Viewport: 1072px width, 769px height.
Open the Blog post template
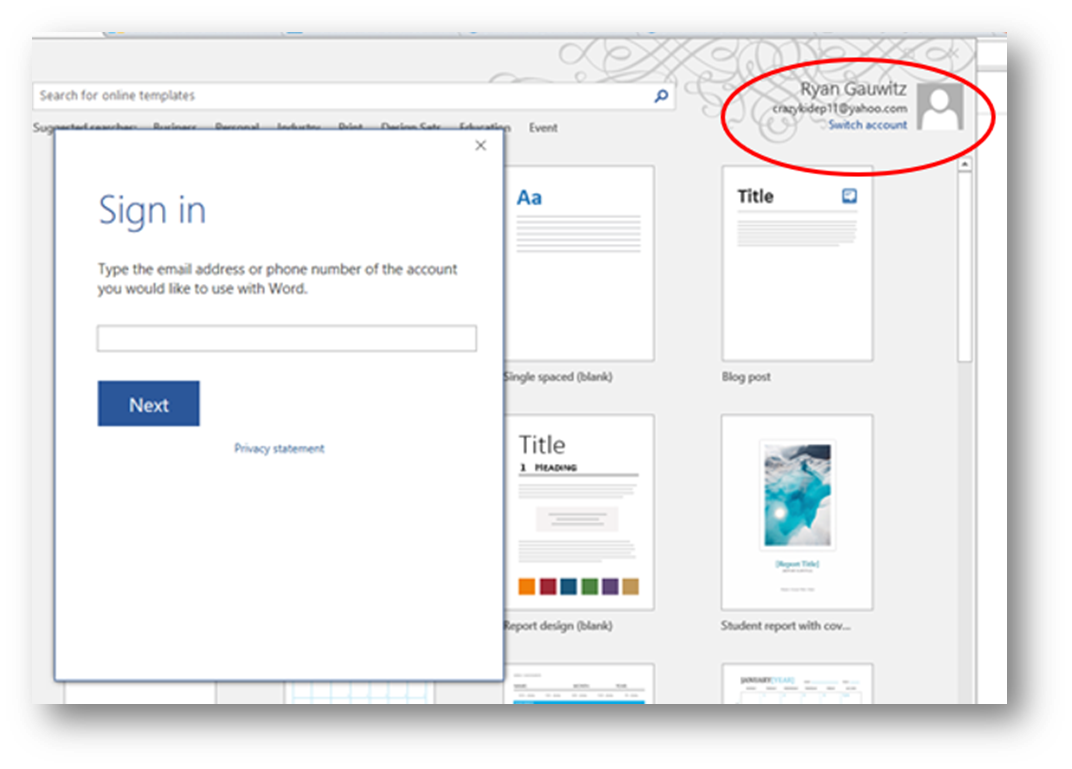point(797,264)
